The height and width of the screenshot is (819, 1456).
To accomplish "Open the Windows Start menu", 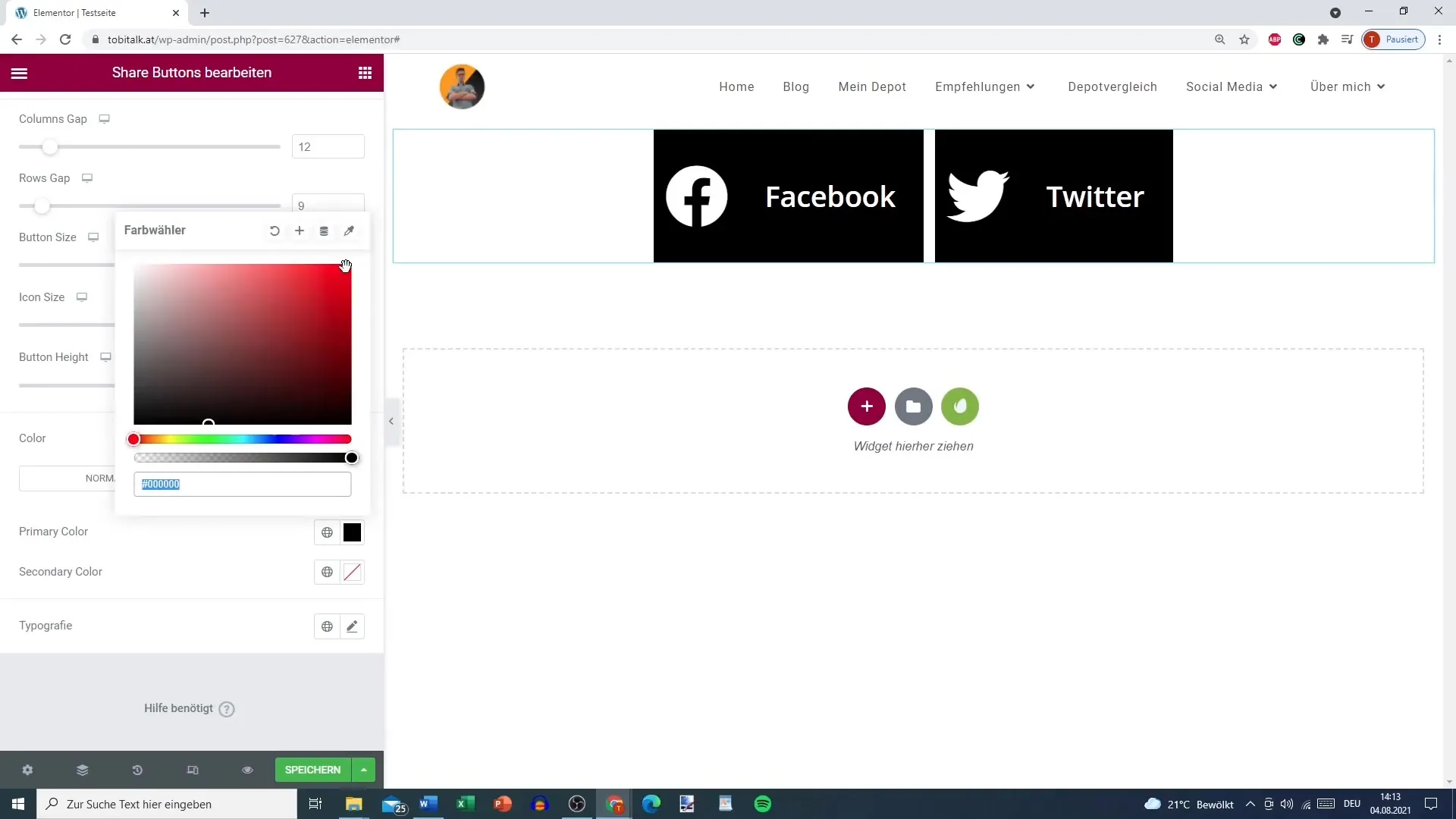I will point(18,804).
